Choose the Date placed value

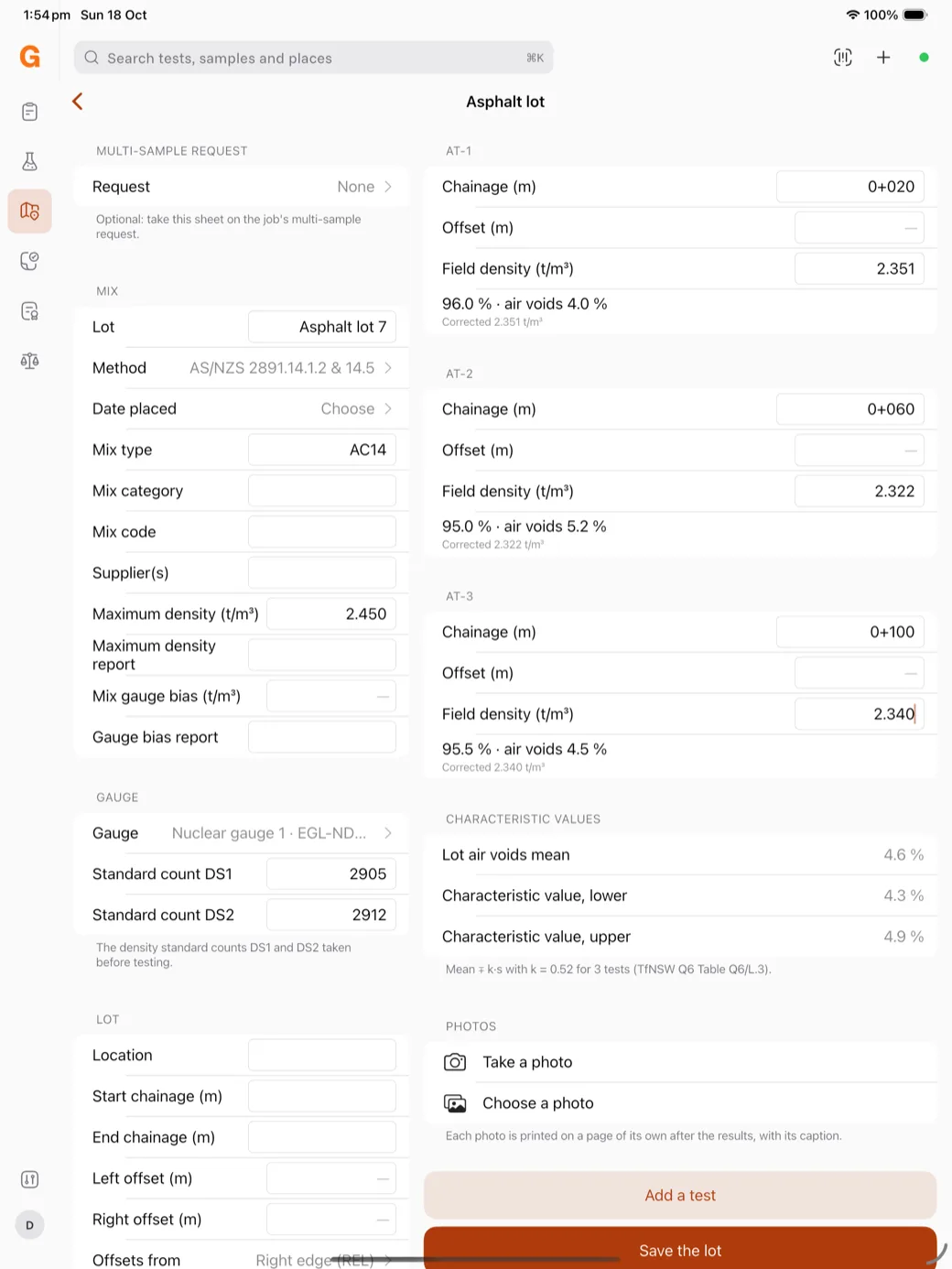[242, 409]
